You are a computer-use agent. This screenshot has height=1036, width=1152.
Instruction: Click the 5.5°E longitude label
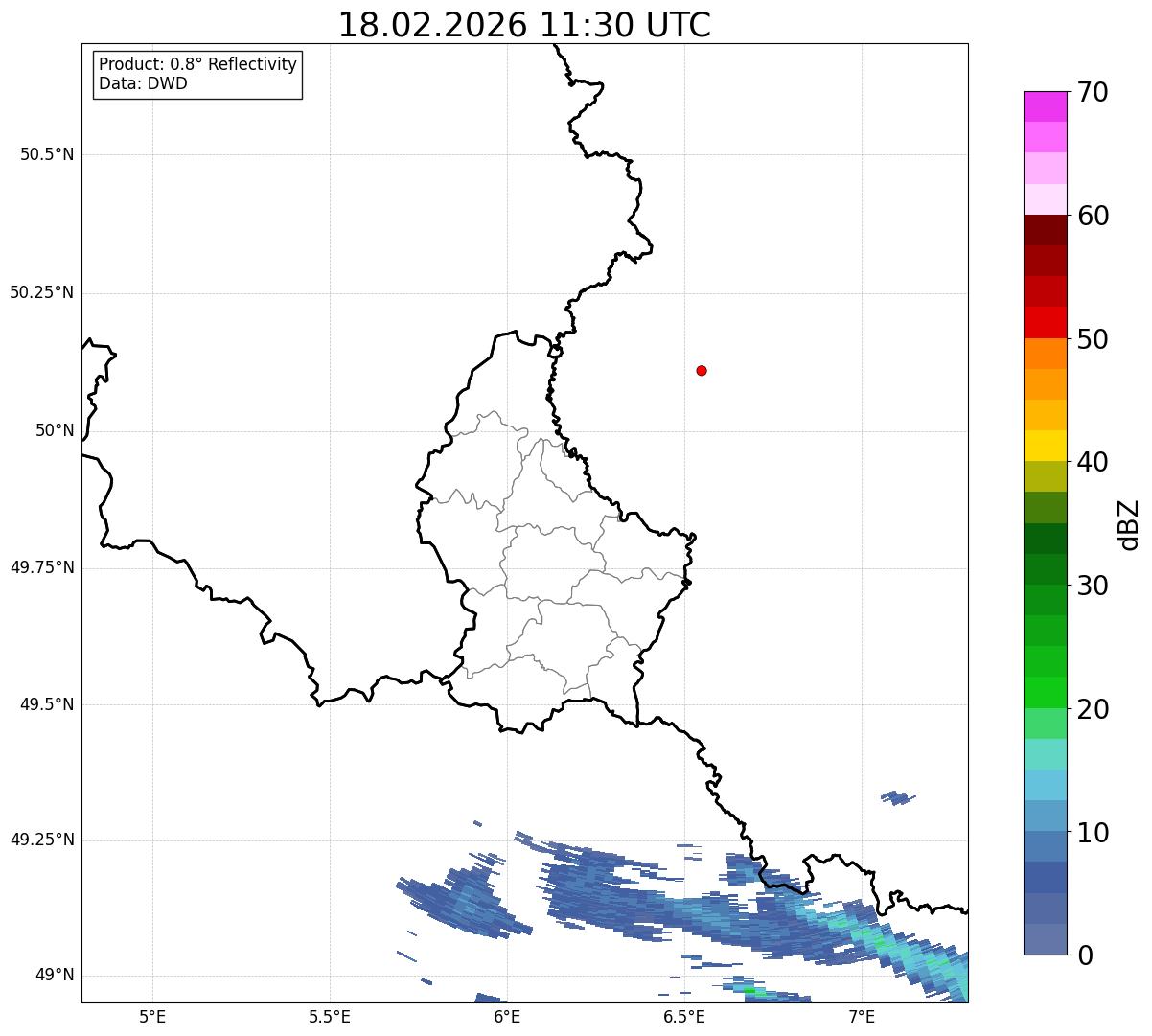(x=330, y=1016)
